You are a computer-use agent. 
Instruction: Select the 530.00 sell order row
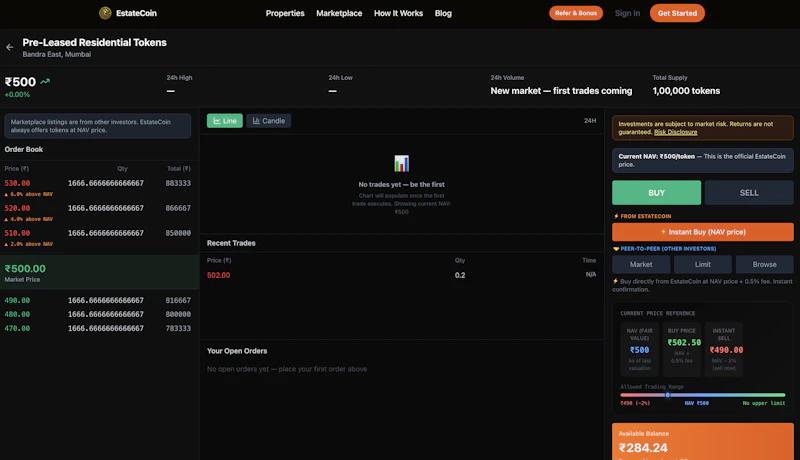coord(97,187)
